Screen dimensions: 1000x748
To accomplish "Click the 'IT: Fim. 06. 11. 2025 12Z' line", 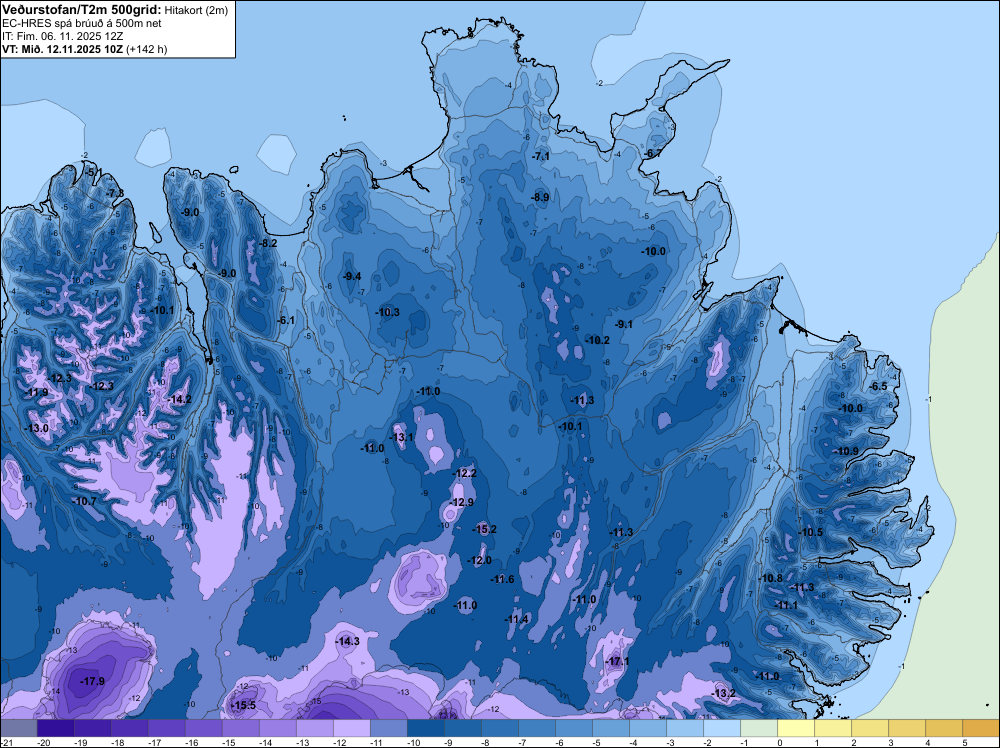I will (62, 36).
